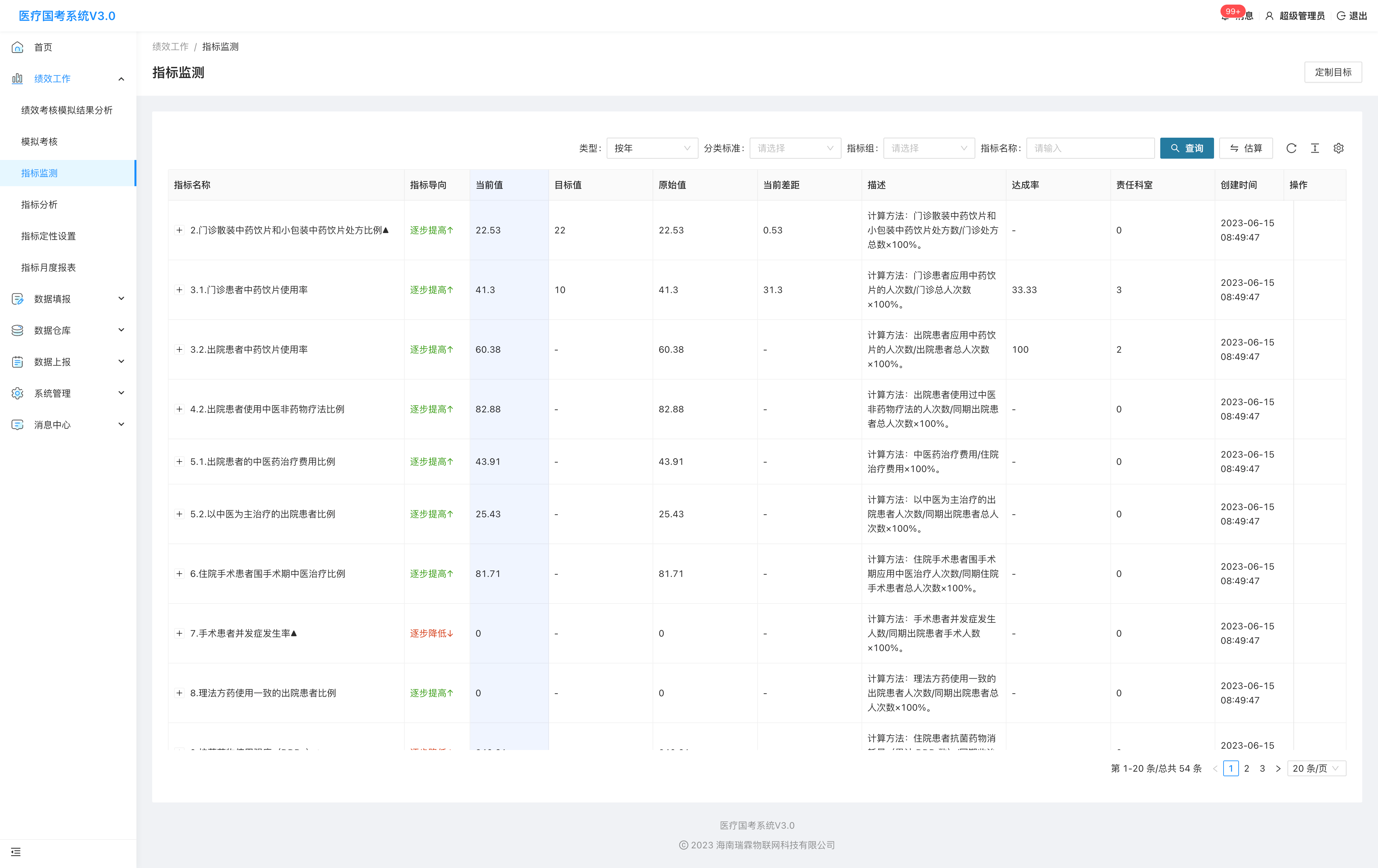Screen dimensions: 1378x868
Task: Expand row 5.1 出院患者的中医药治疗费用比例
Action: tap(179, 461)
